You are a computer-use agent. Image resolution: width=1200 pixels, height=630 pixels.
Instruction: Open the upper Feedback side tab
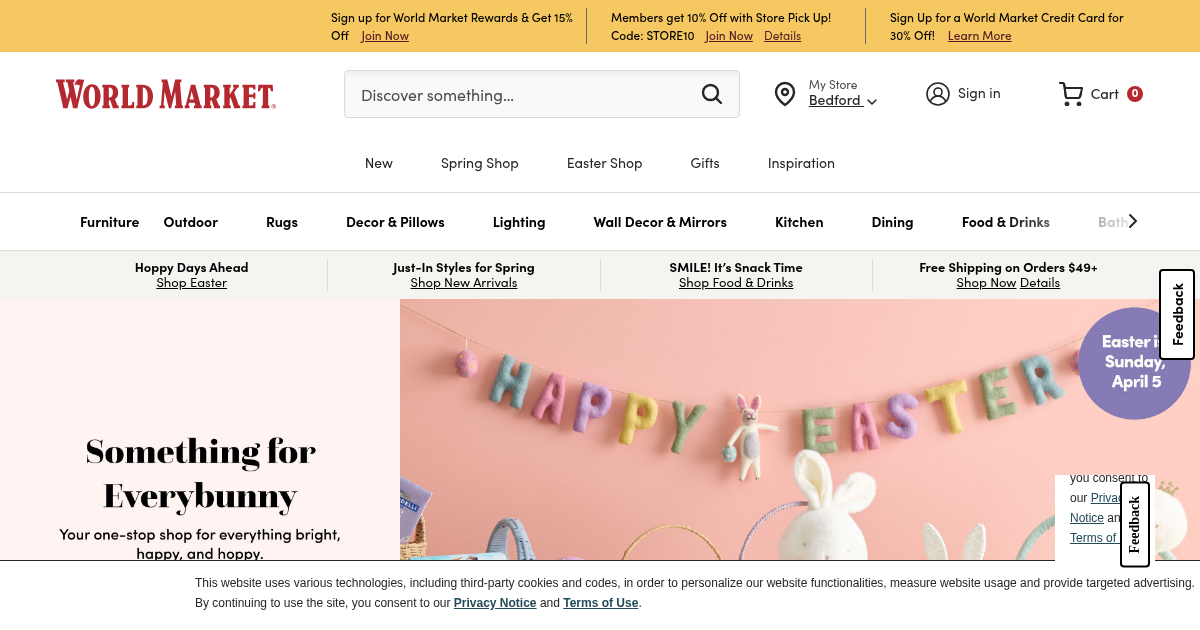pyautogui.click(x=1177, y=314)
